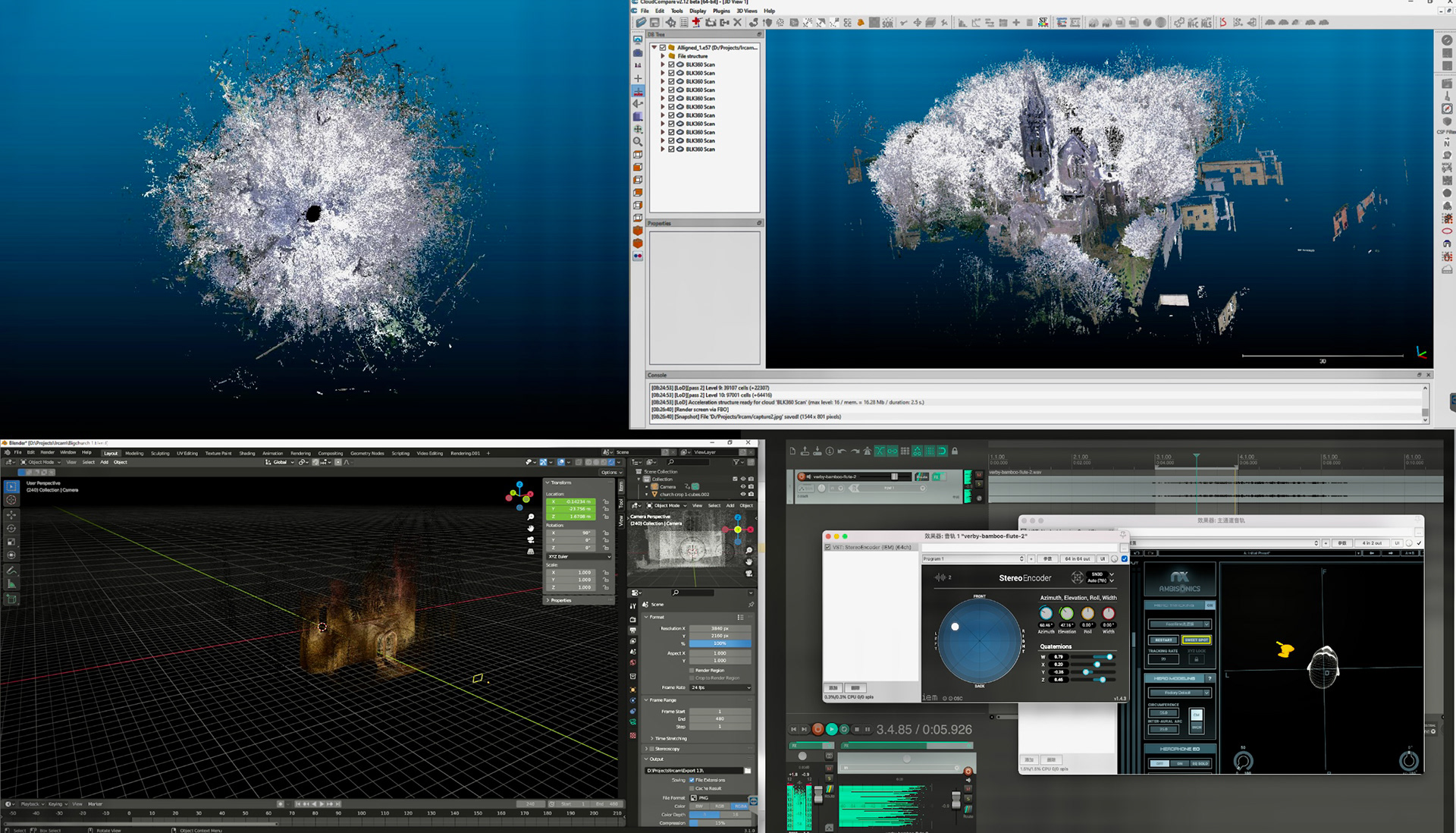1456x833 pixels.
Task: Toggle File Extensions checkbox in Blender output
Action: (692, 780)
